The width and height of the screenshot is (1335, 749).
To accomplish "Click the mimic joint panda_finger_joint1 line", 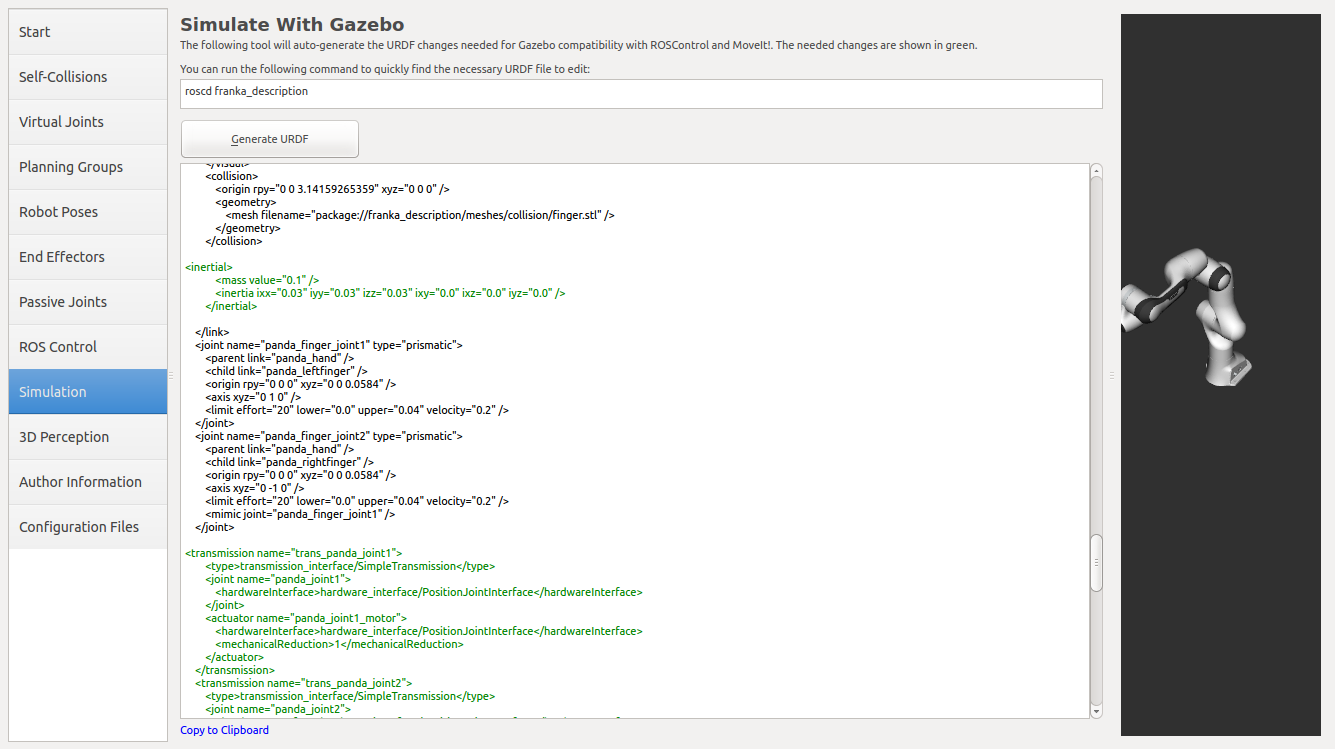I will click(x=300, y=514).
